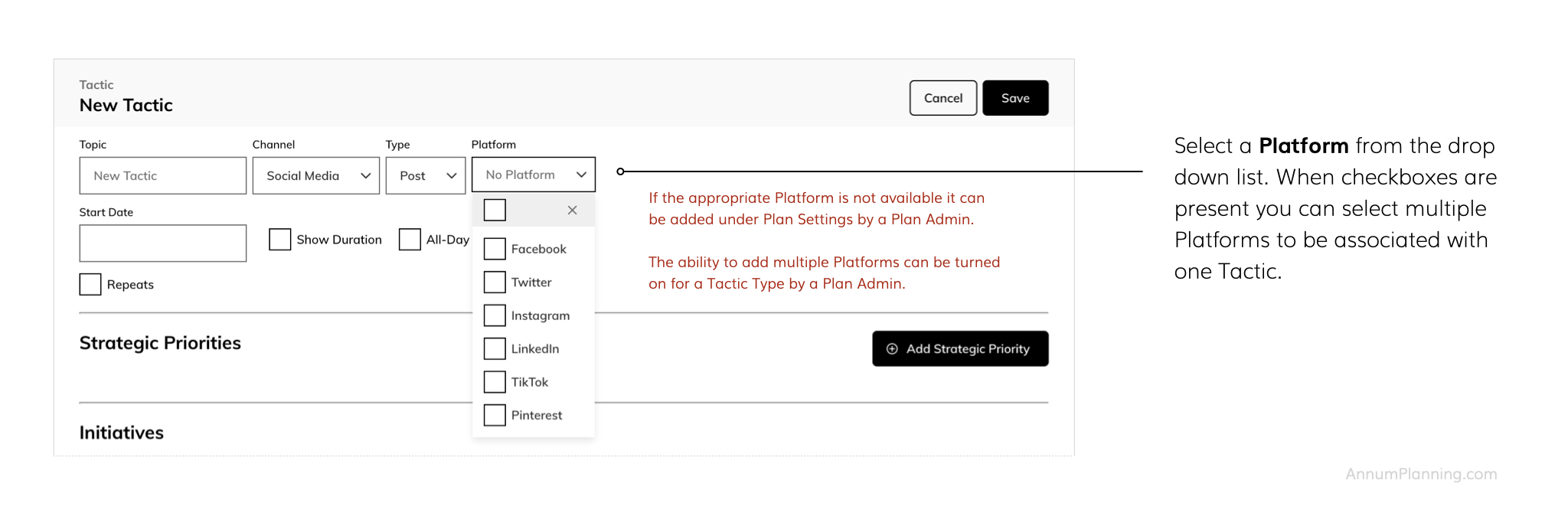Select the Pinterest label in platform list
Image resolution: width=1568 pixels, height=526 pixels.
[x=537, y=415]
